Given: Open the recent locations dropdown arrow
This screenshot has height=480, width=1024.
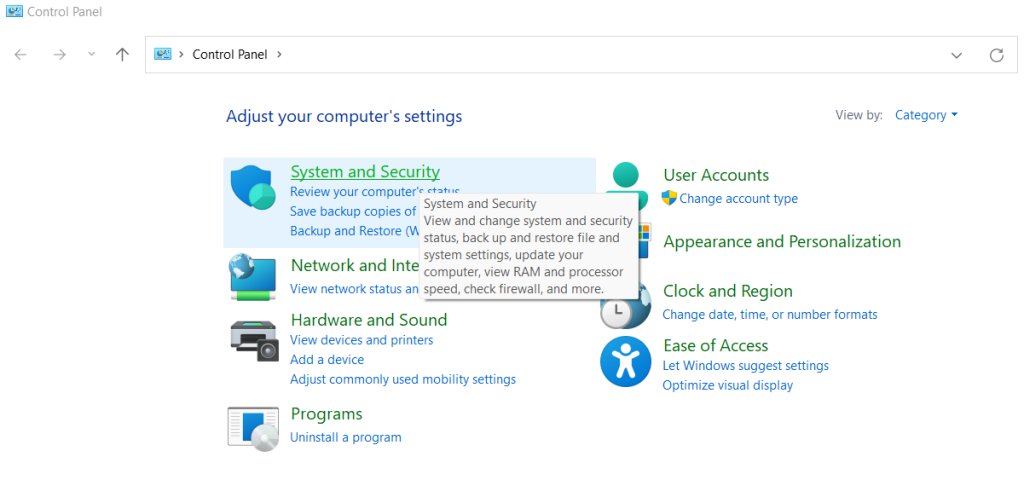Looking at the screenshot, I should tap(91, 54).
